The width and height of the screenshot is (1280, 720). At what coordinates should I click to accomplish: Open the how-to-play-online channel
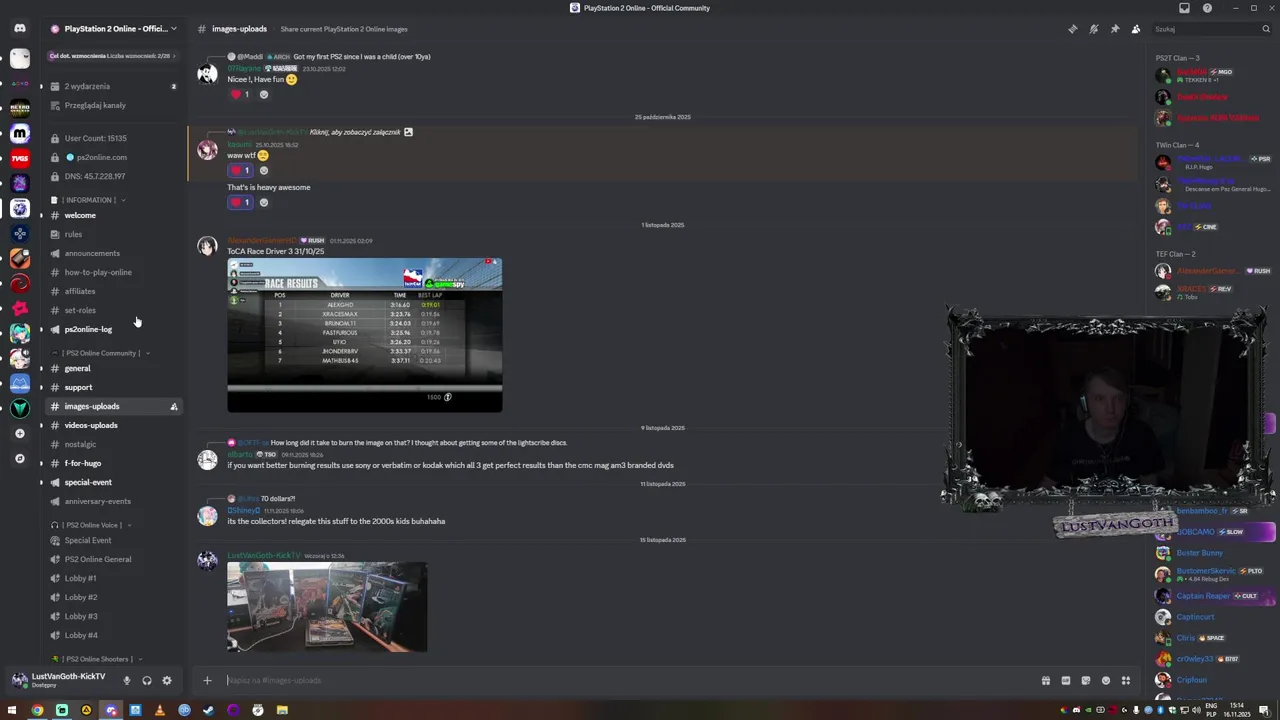[112, 272]
